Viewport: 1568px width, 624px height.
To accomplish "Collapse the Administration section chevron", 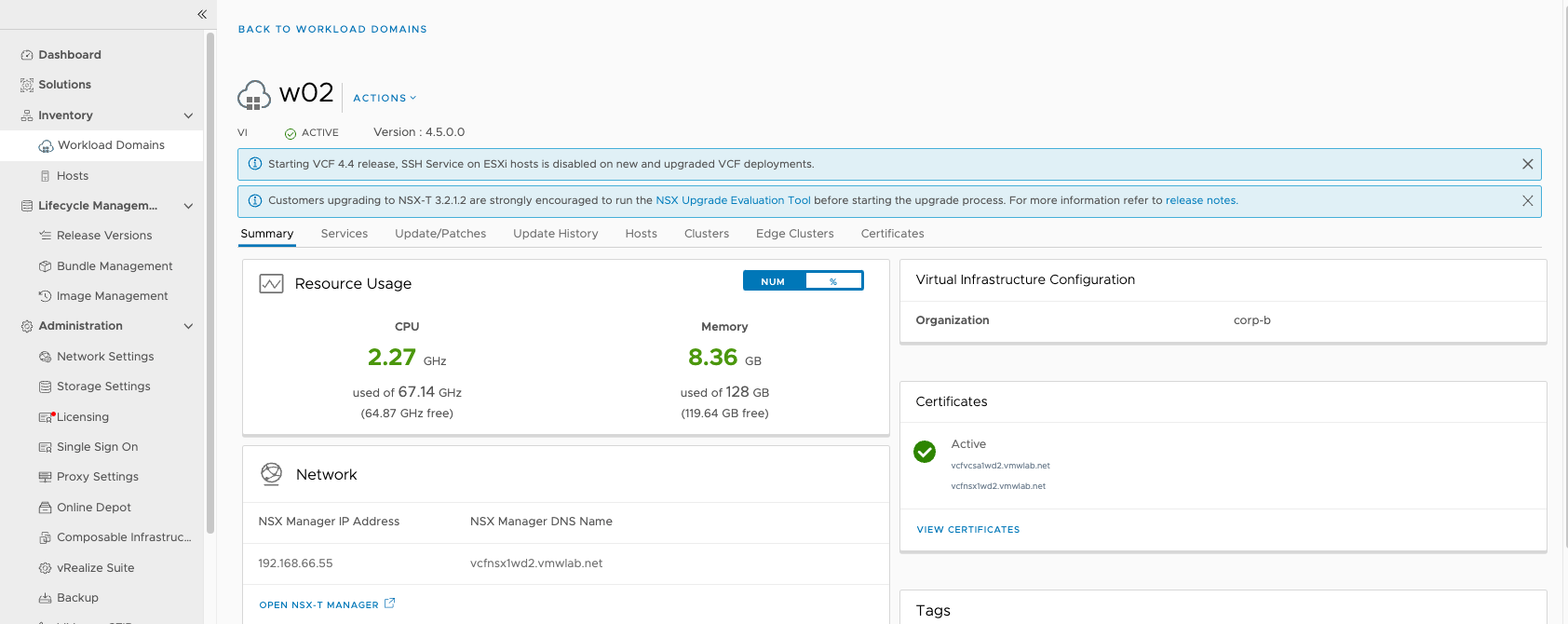I will [188, 326].
